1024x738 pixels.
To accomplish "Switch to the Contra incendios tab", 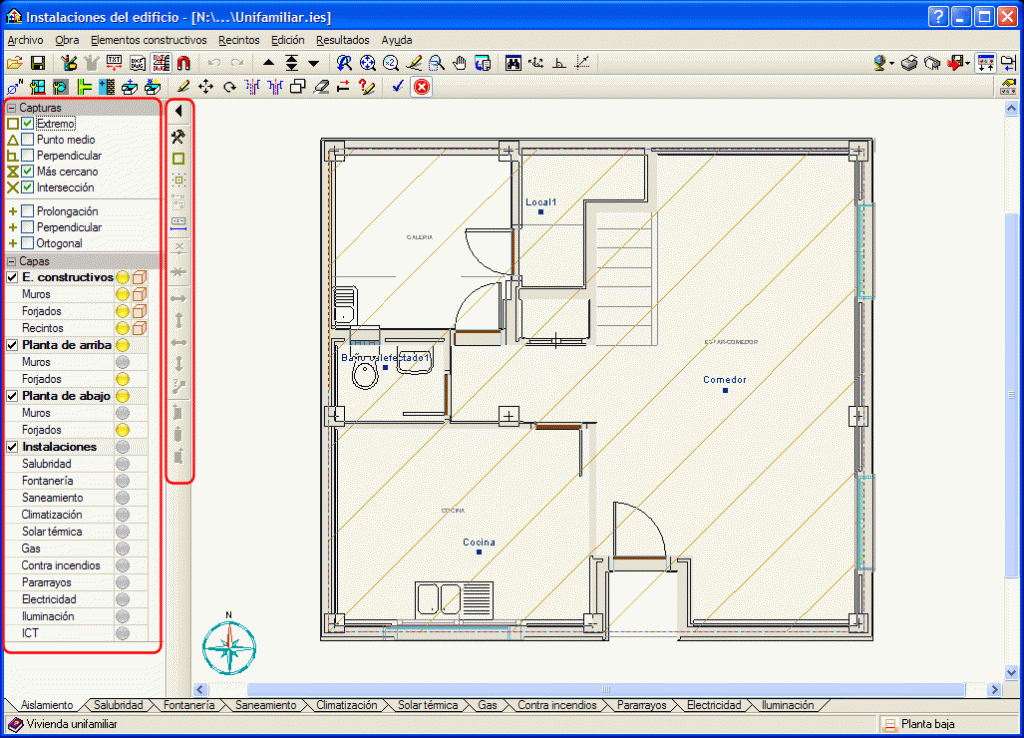I will pyautogui.click(x=557, y=705).
